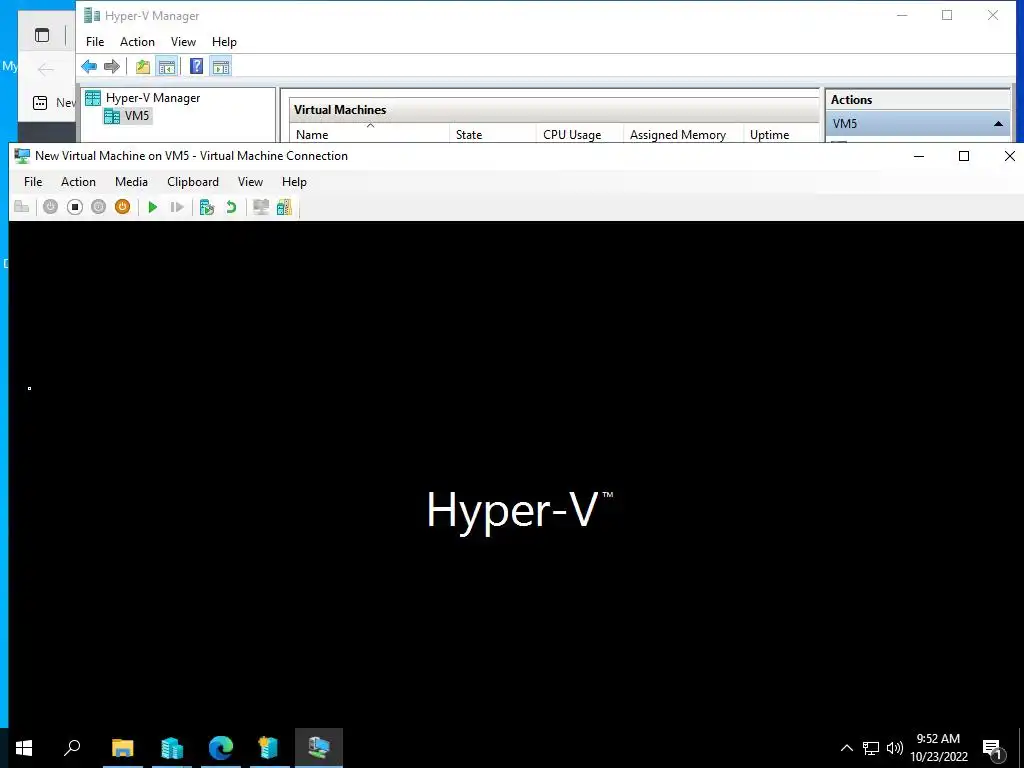Open the Clipboard menu
Image resolution: width=1024 pixels, height=768 pixels.
(x=193, y=182)
